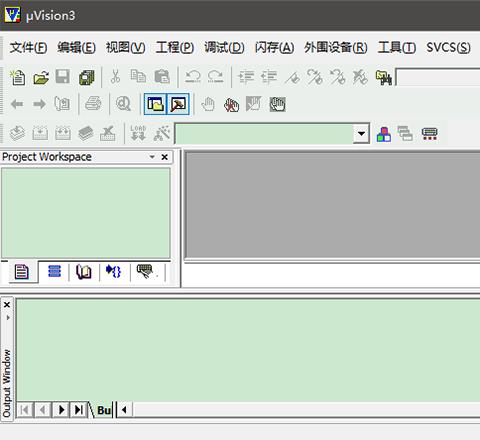Click the navigate forward arrow icon

[39, 104]
